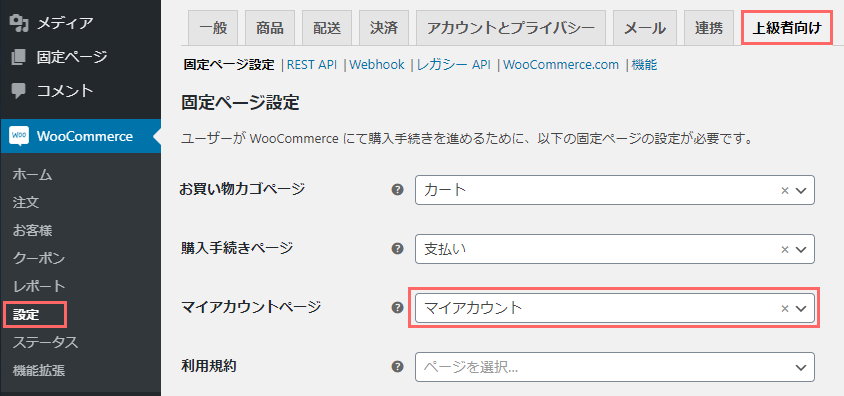Switch to the 商品 tab
844x396 pixels.
click(x=270, y=29)
